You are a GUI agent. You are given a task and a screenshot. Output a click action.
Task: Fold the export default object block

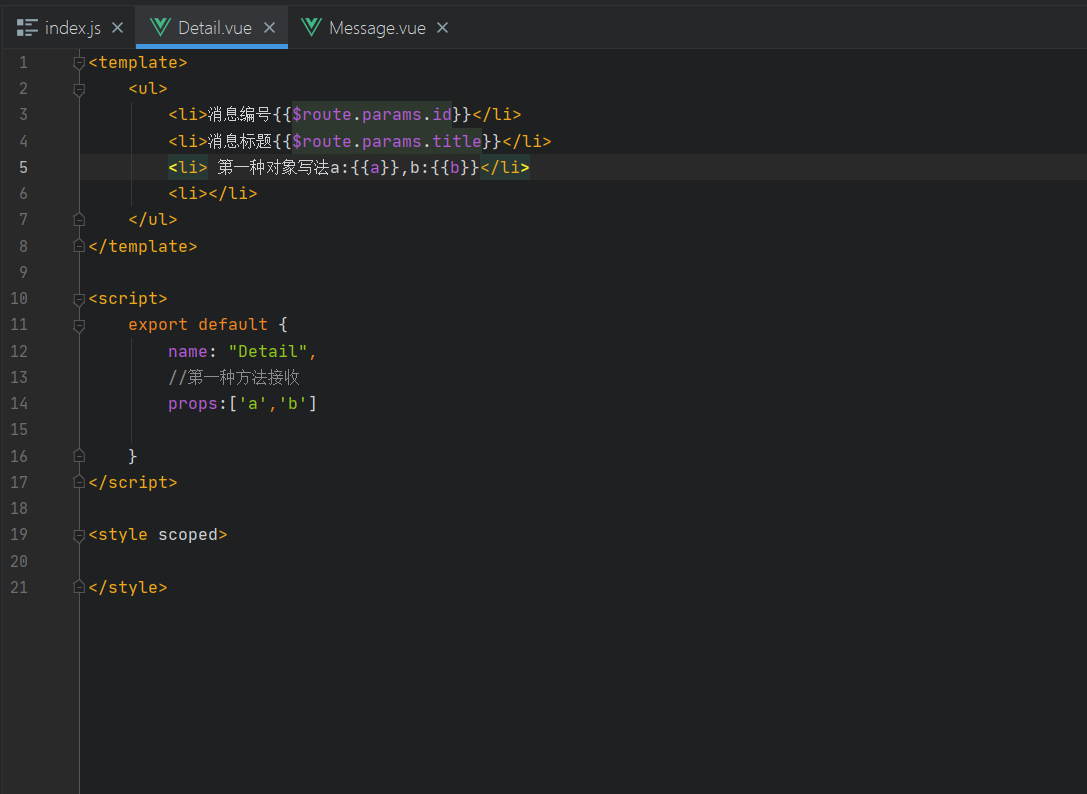(80, 325)
